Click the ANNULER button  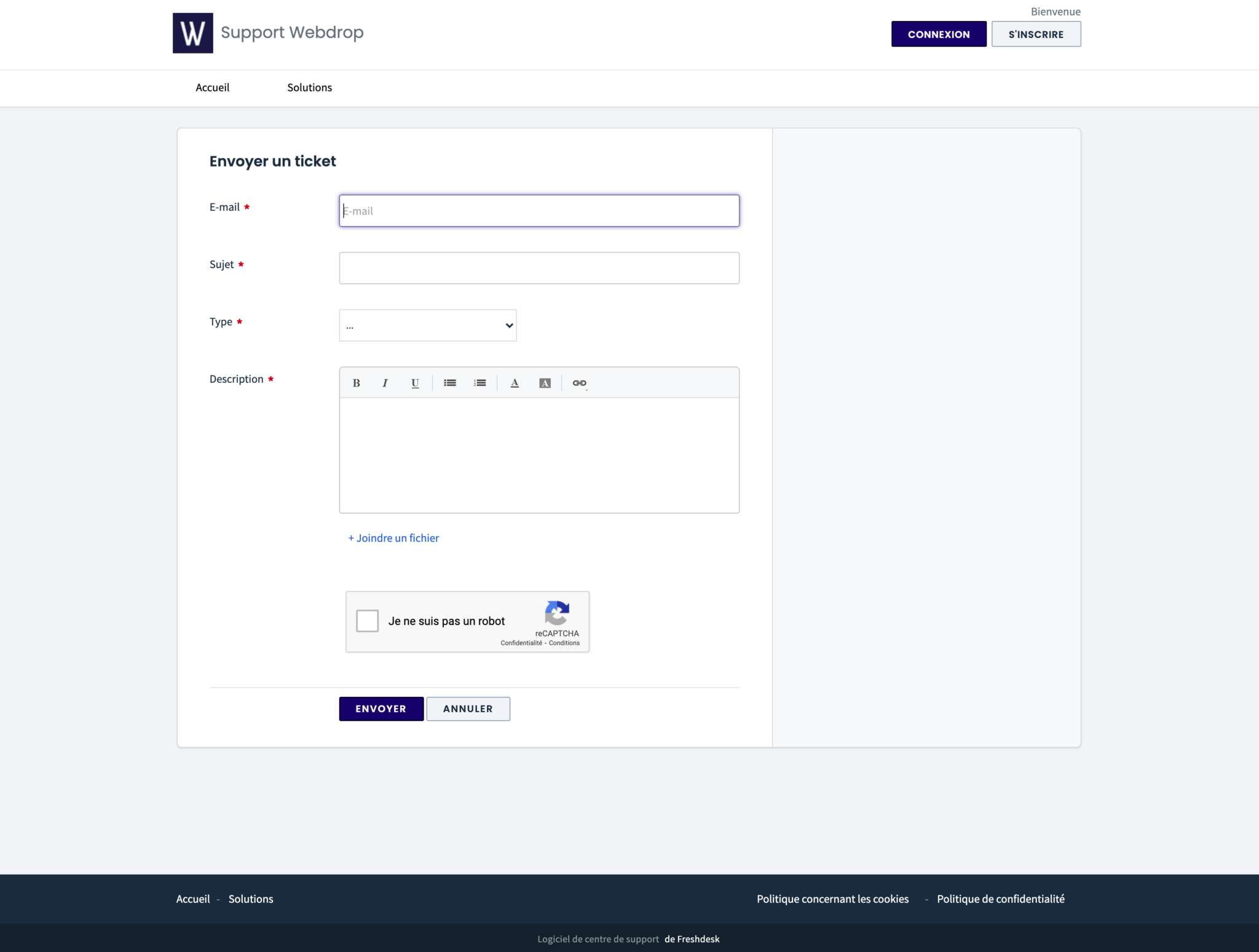click(x=468, y=709)
